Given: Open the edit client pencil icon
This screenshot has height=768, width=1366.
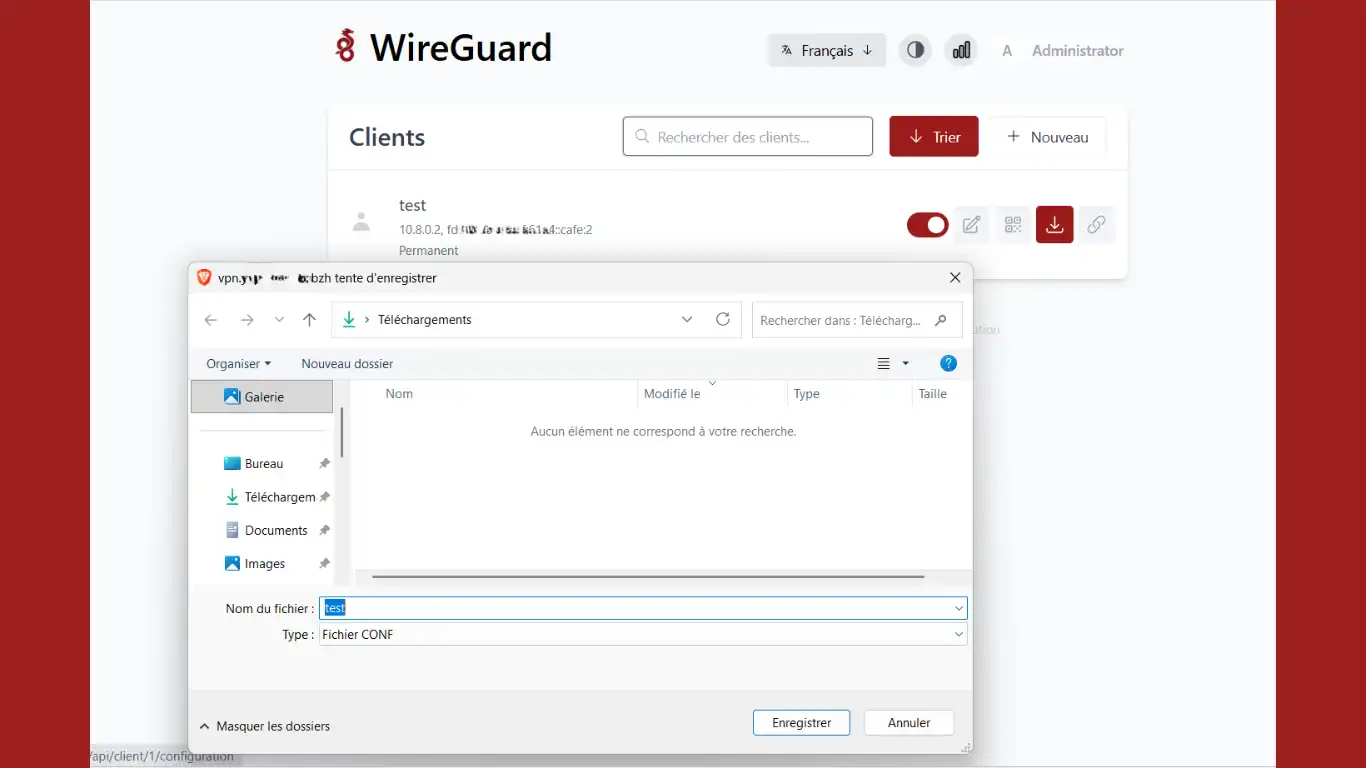Looking at the screenshot, I should click(x=970, y=225).
